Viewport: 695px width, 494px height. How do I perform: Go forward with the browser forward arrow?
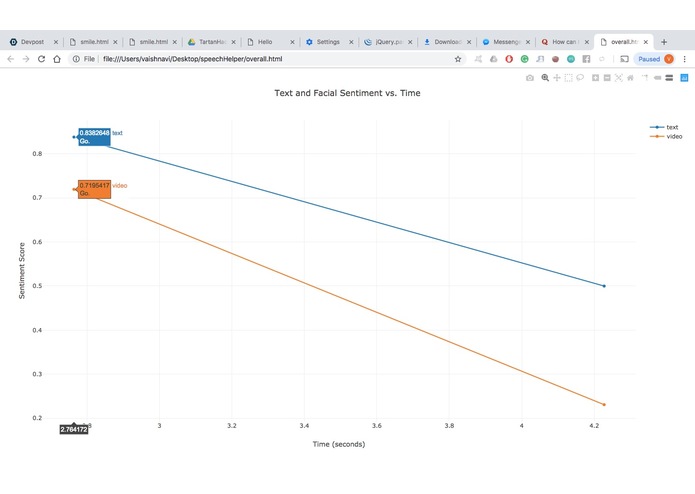coord(26,59)
